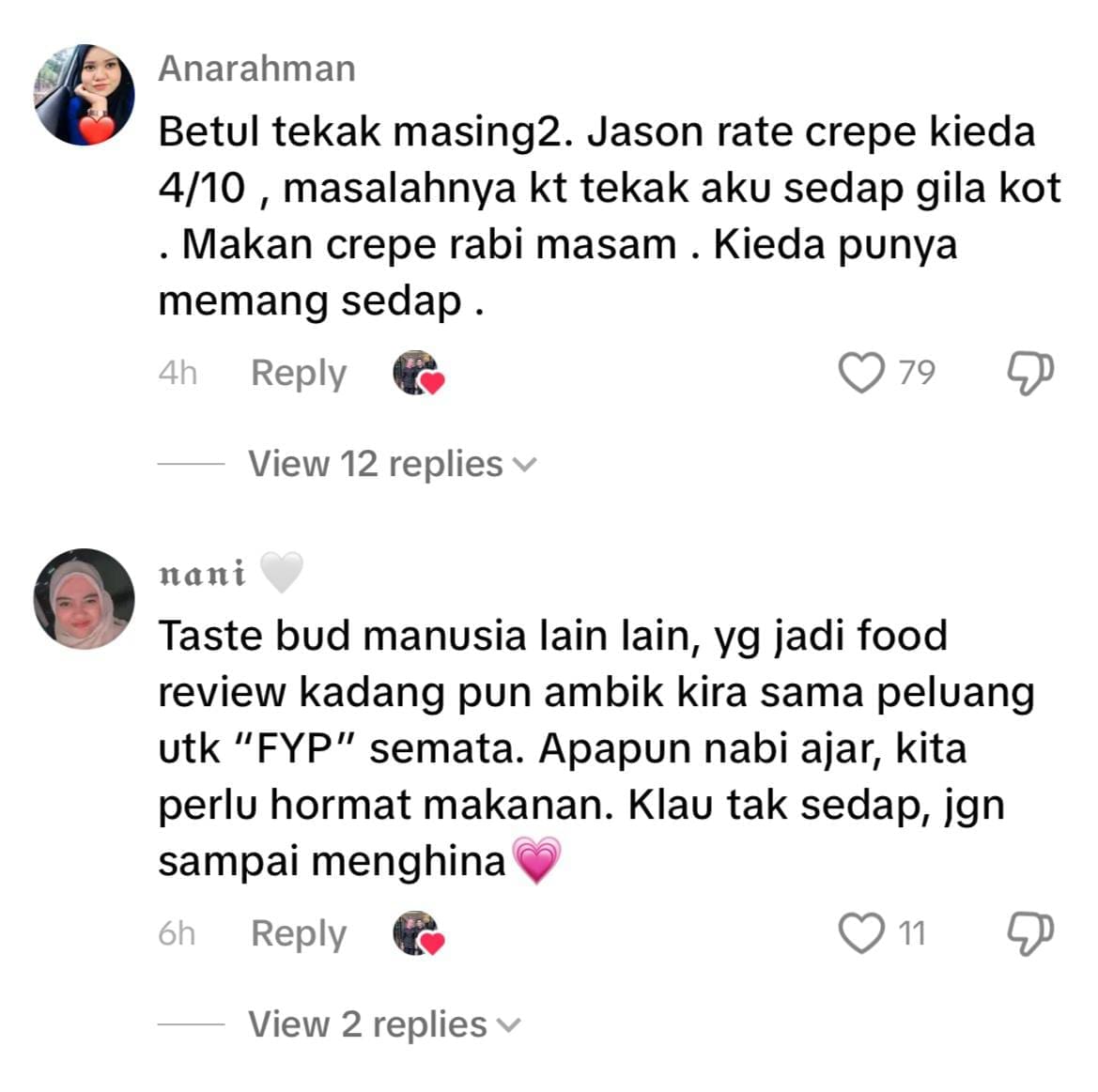This screenshot has width=1098, height=1092.
Task: Click chevron next to View 2 replies
Action: coord(508,1025)
